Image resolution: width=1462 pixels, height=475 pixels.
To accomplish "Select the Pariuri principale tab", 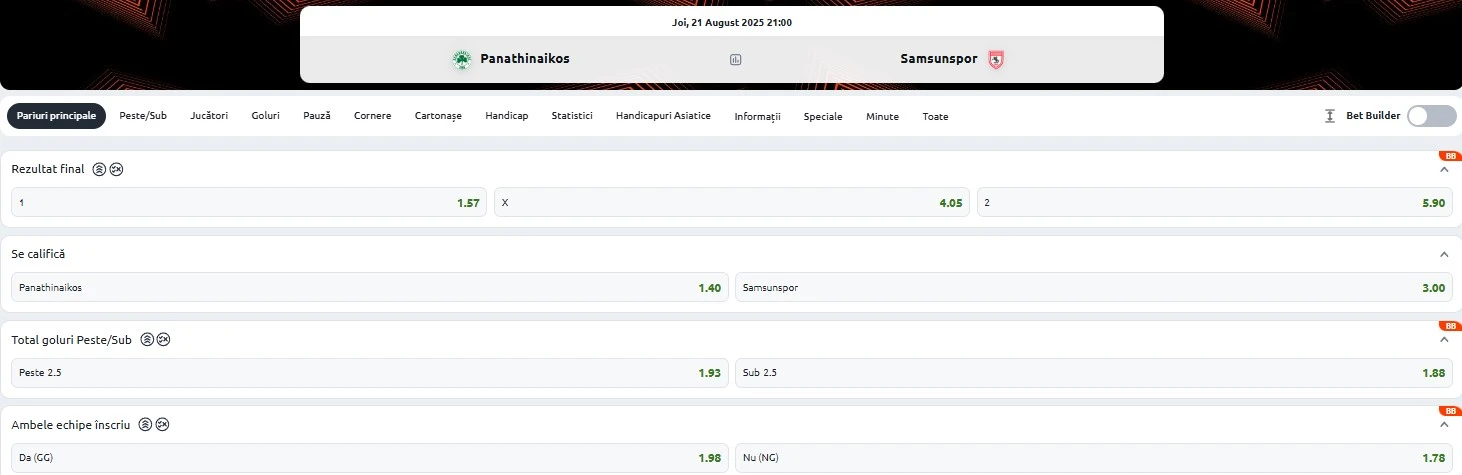I will pyautogui.click(x=57, y=116).
